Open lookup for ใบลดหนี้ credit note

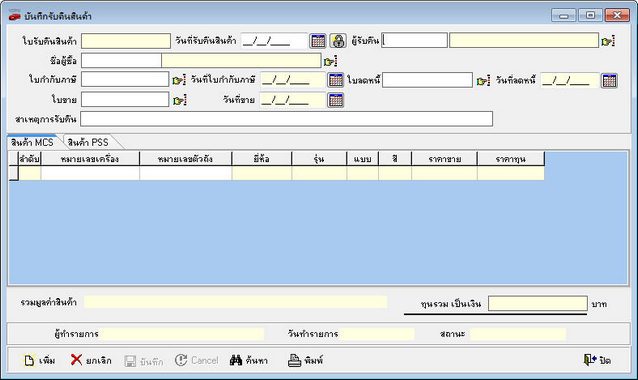pos(483,81)
